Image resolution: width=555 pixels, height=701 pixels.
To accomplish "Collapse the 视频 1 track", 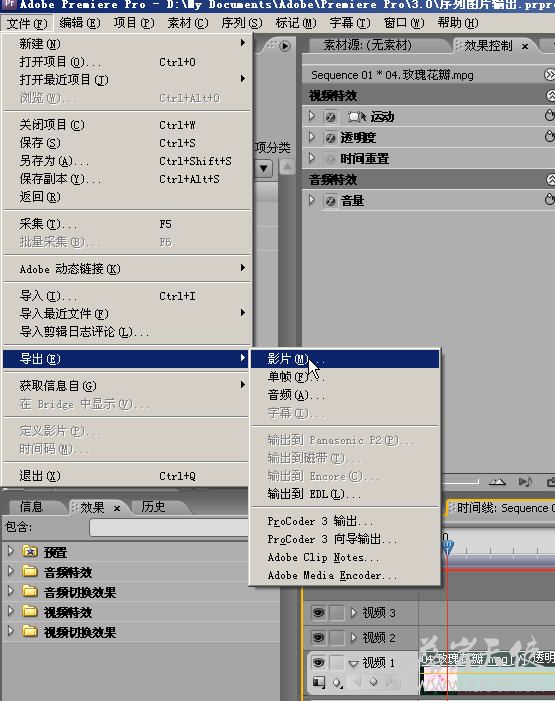I will [353, 663].
